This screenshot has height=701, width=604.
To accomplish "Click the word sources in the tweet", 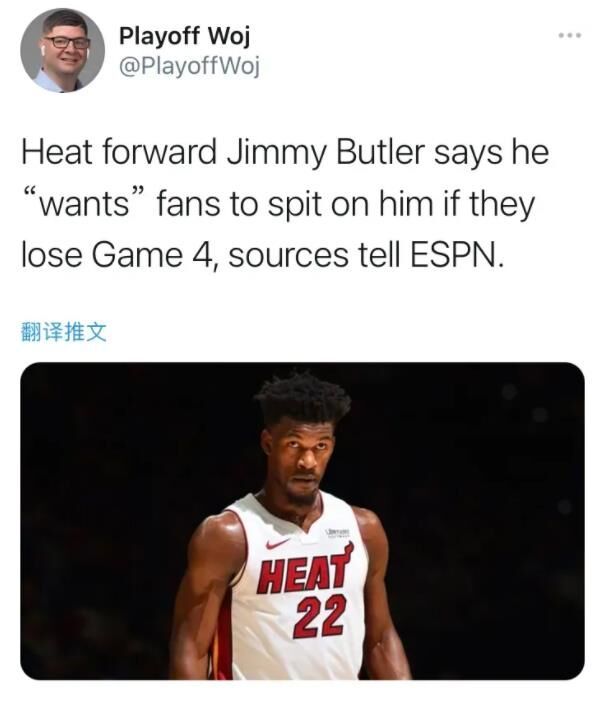I will tap(288, 256).
